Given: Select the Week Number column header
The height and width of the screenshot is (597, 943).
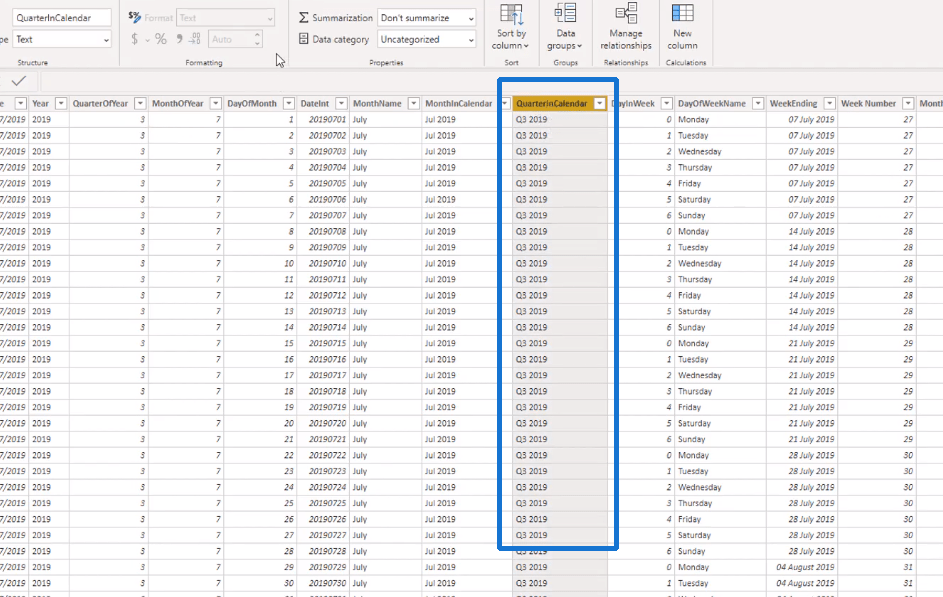Looking at the screenshot, I should [868, 103].
